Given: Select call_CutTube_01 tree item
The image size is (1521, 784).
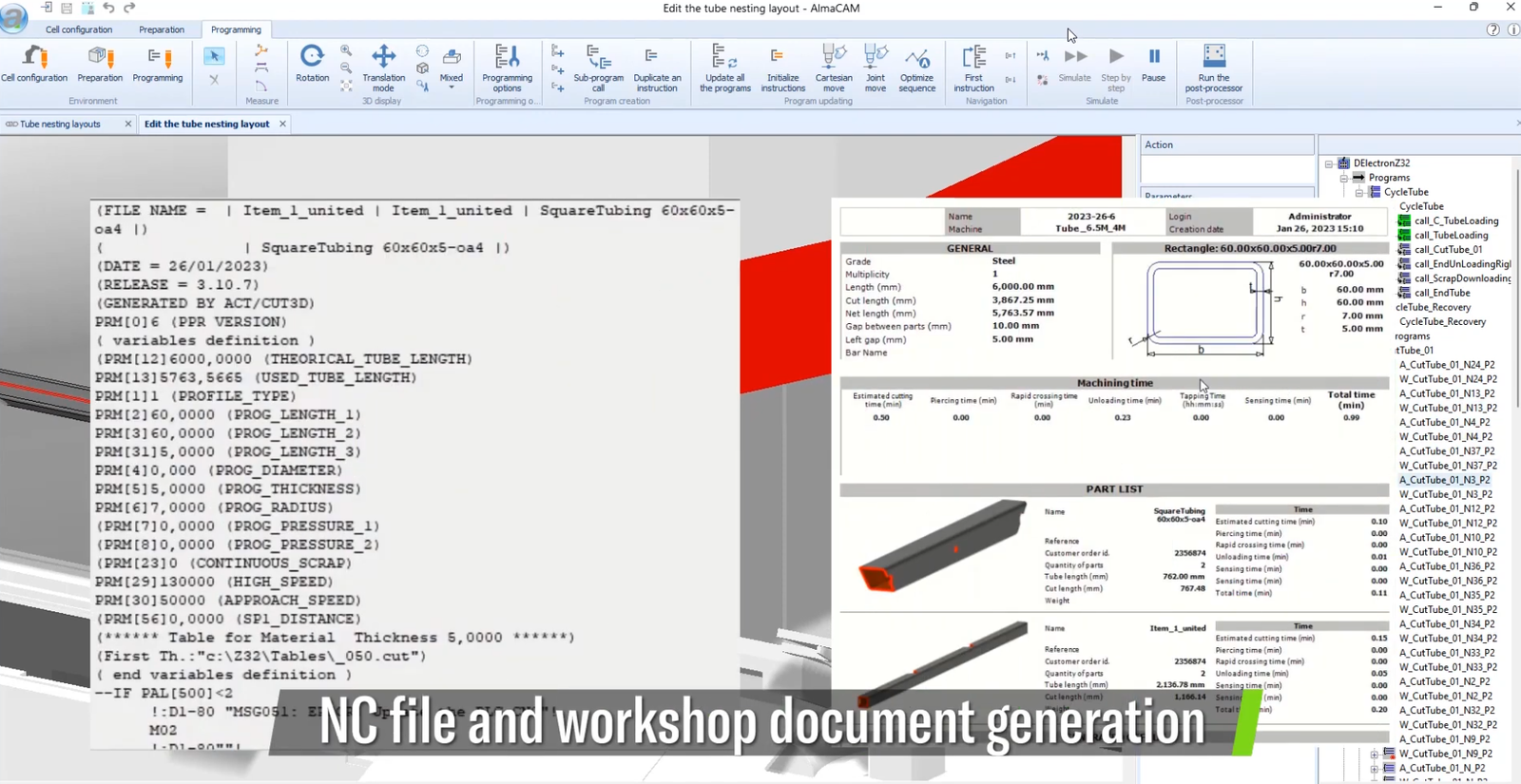Looking at the screenshot, I should point(1448,250).
